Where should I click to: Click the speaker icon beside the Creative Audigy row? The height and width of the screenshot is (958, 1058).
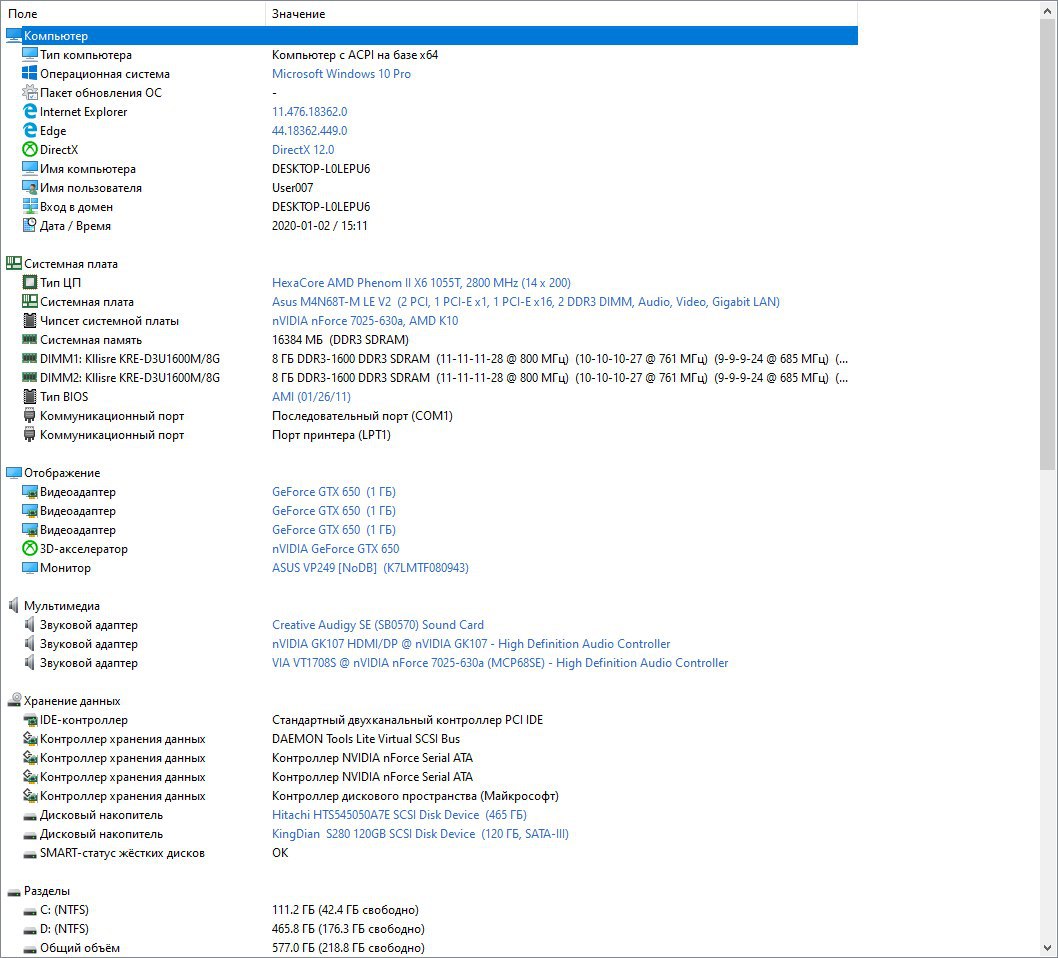pos(29,624)
